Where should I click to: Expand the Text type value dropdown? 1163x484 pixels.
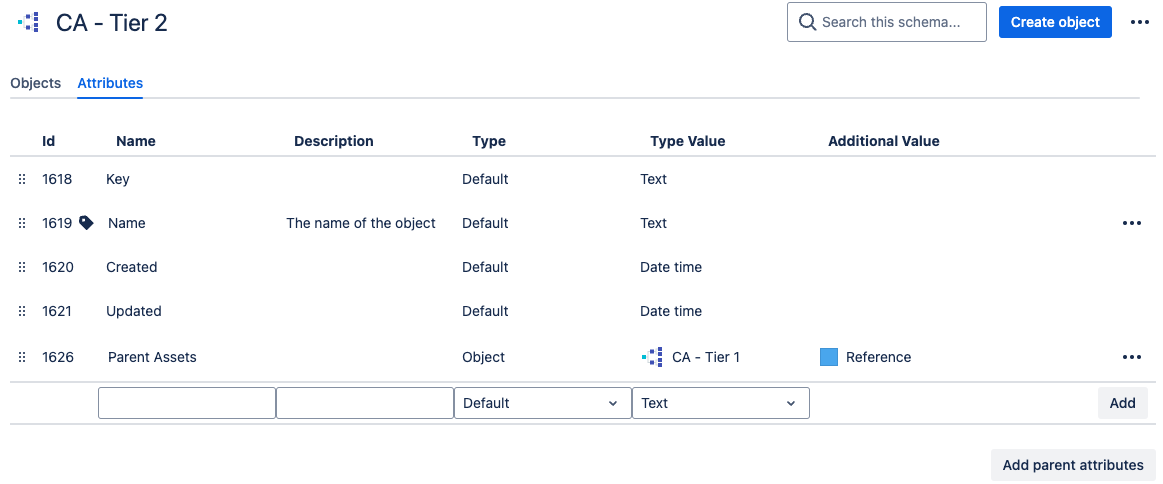tap(720, 403)
